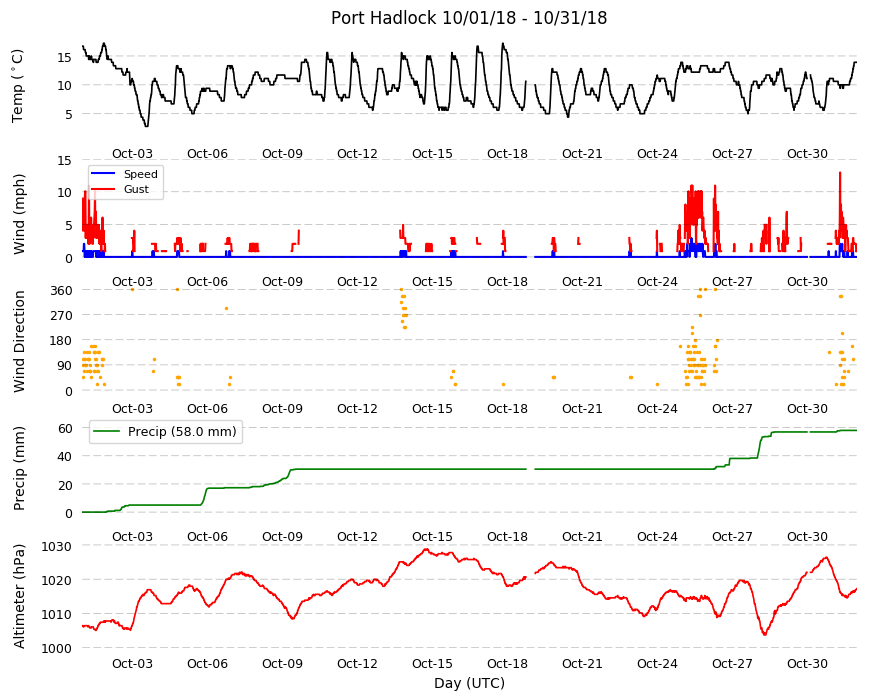This screenshot has height=700, width=870.
Task: Click the Precip (58.0 mm) legend text
Action: 182,432
